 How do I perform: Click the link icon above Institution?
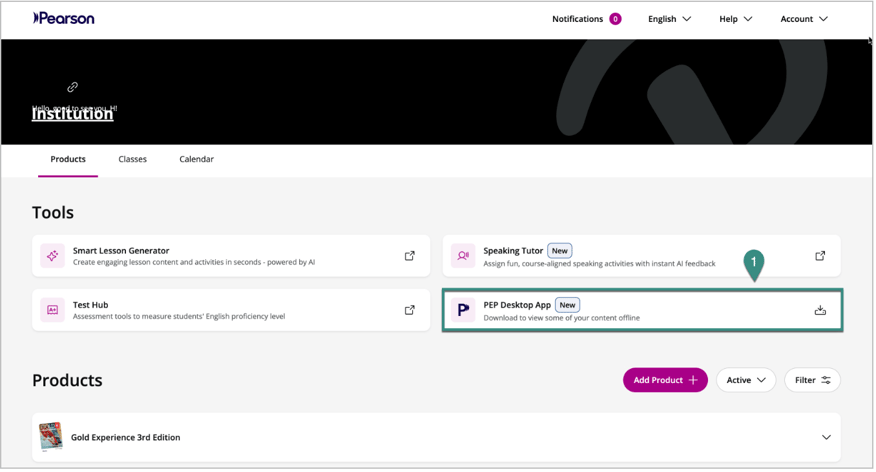(73, 87)
